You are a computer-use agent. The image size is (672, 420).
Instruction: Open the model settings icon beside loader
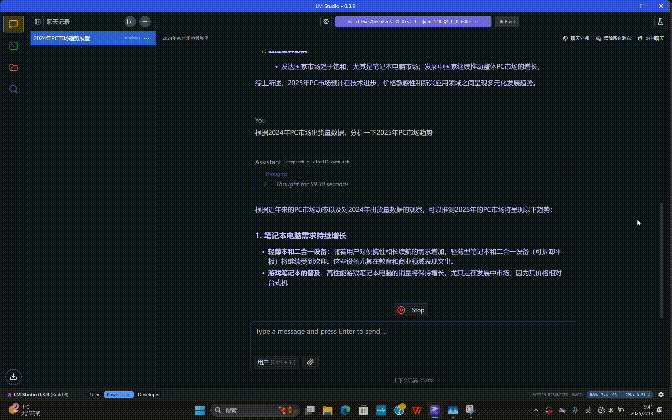pos(326,21)
